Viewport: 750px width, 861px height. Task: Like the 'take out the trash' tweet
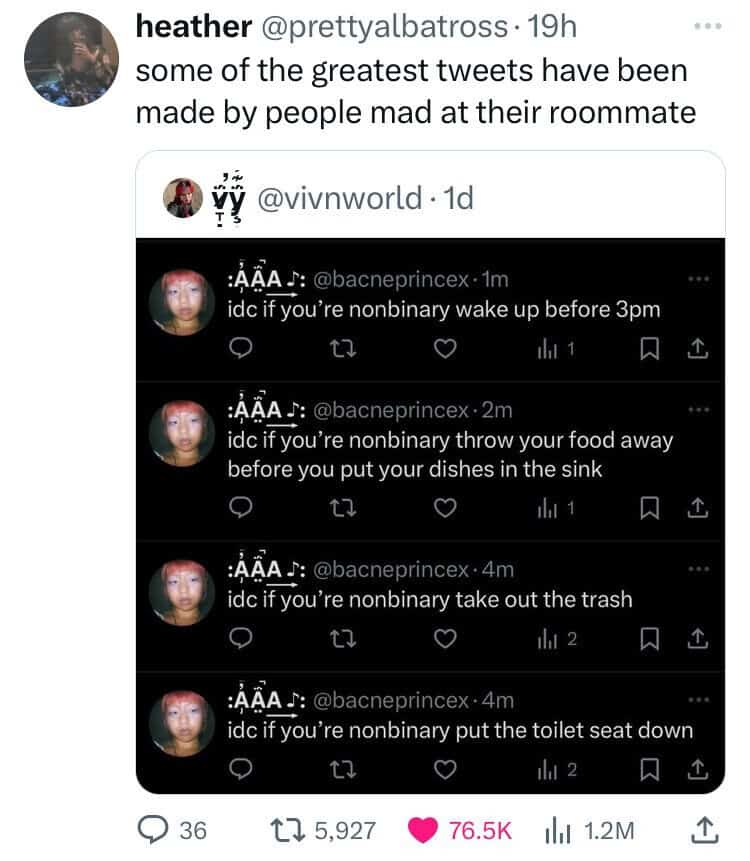445,639
